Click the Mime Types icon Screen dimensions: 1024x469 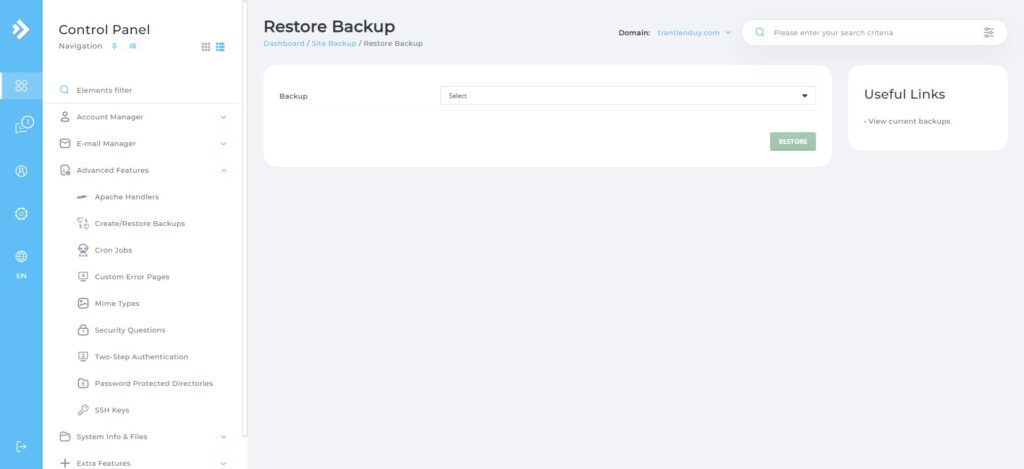pyautogui.click(x=83, y=303)
